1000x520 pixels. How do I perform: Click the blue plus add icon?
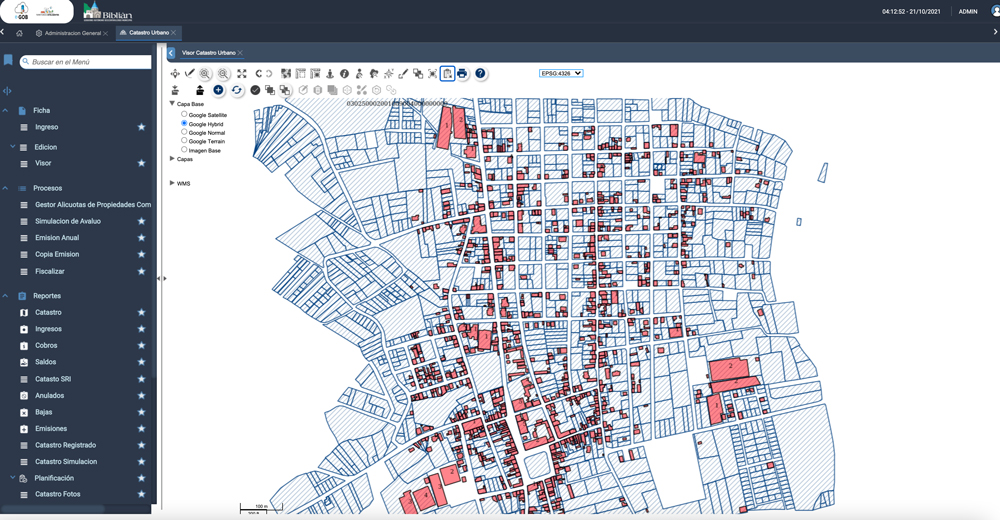point(218,90)
